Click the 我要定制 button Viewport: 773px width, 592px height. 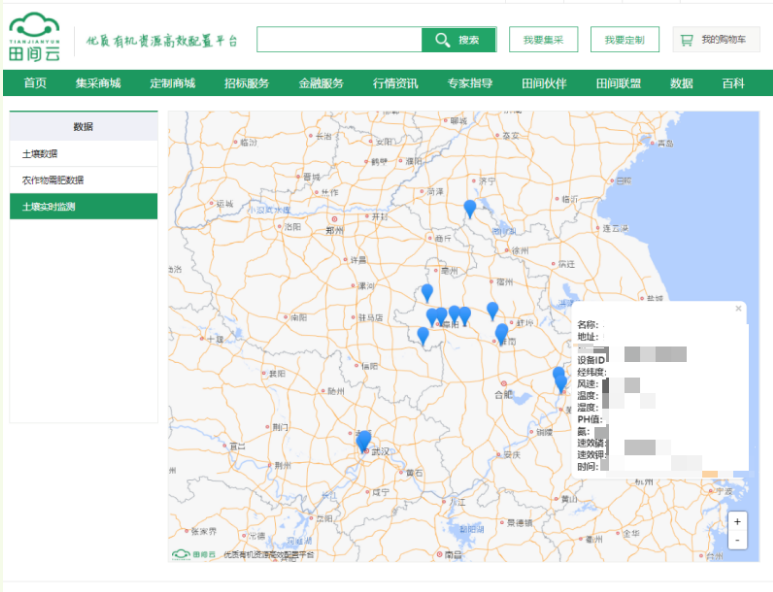click(624, 40)
